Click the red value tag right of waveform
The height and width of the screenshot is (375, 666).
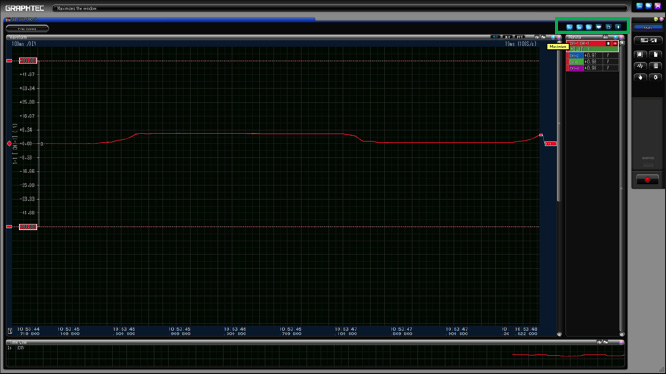[x=550, y=144]
